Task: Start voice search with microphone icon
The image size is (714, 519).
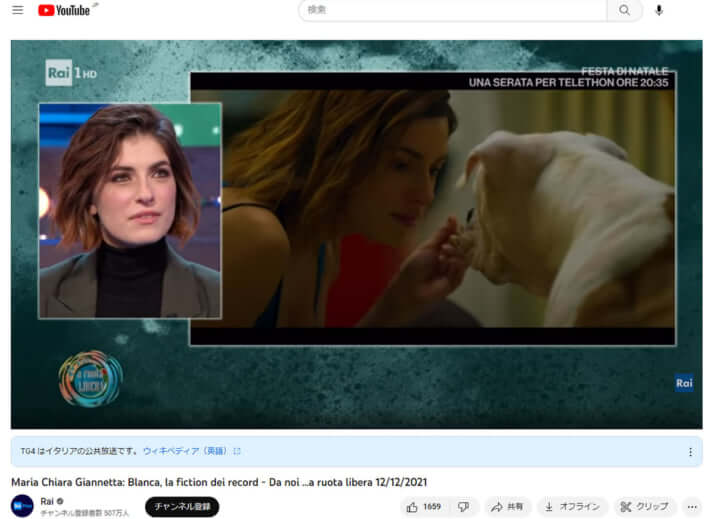Action: pyautogui.click(x=659, y=10)
